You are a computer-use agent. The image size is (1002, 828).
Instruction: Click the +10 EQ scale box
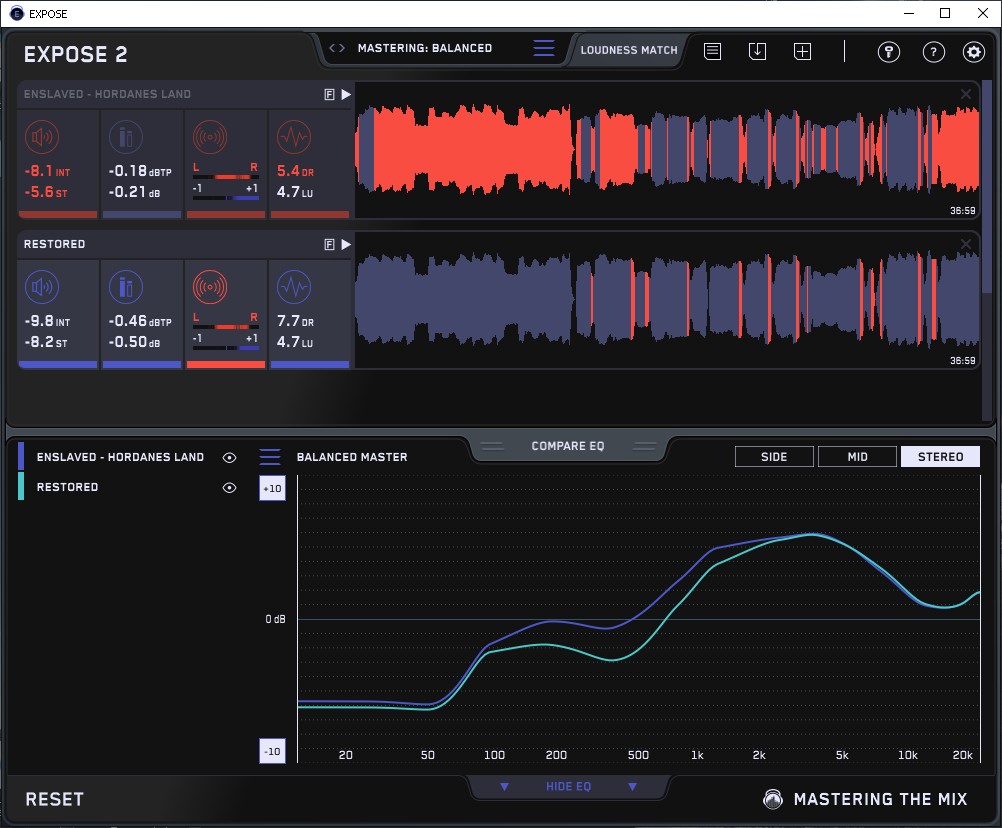click(272, 488)
